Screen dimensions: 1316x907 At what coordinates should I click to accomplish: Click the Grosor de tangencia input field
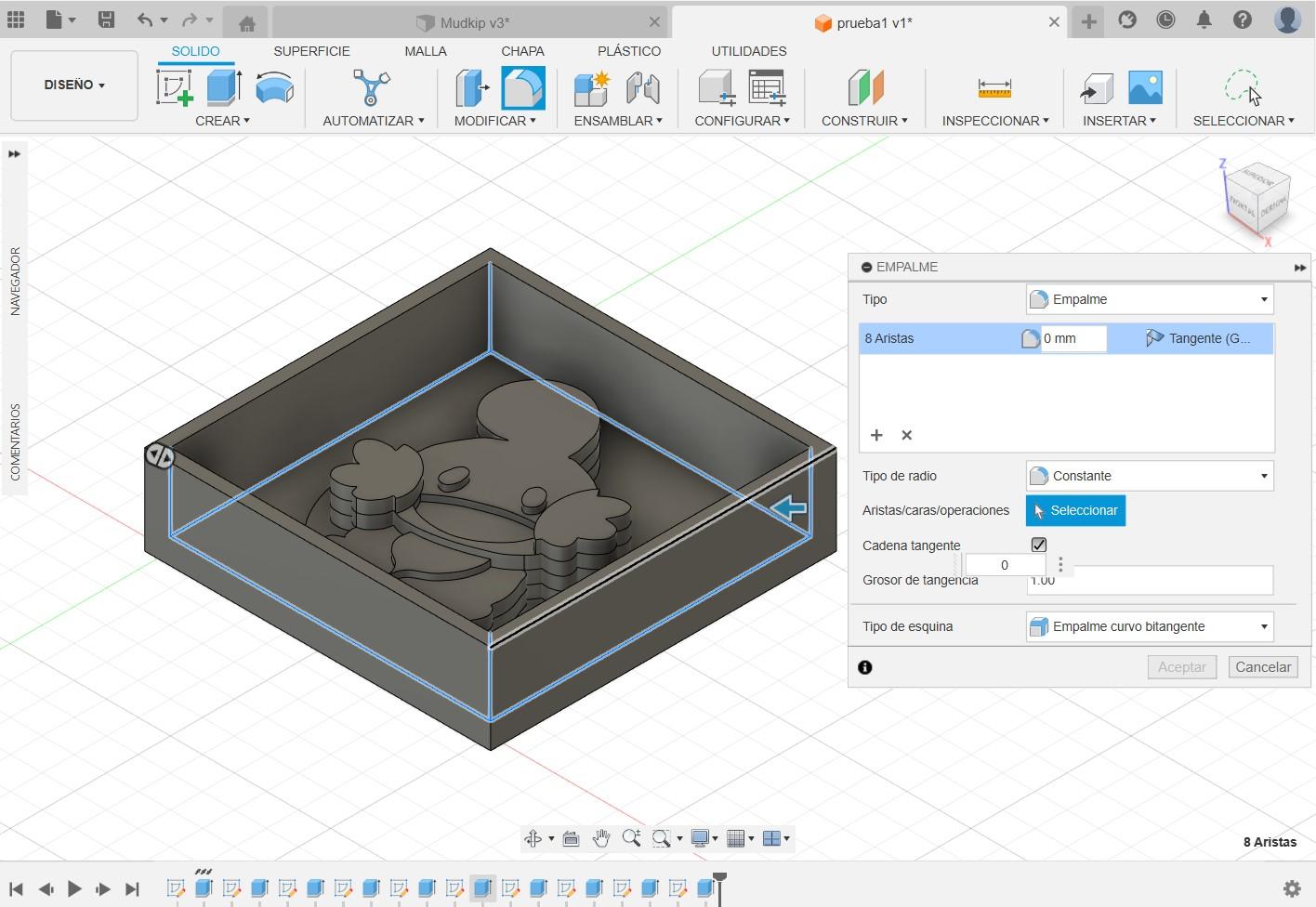(1150, 580)
